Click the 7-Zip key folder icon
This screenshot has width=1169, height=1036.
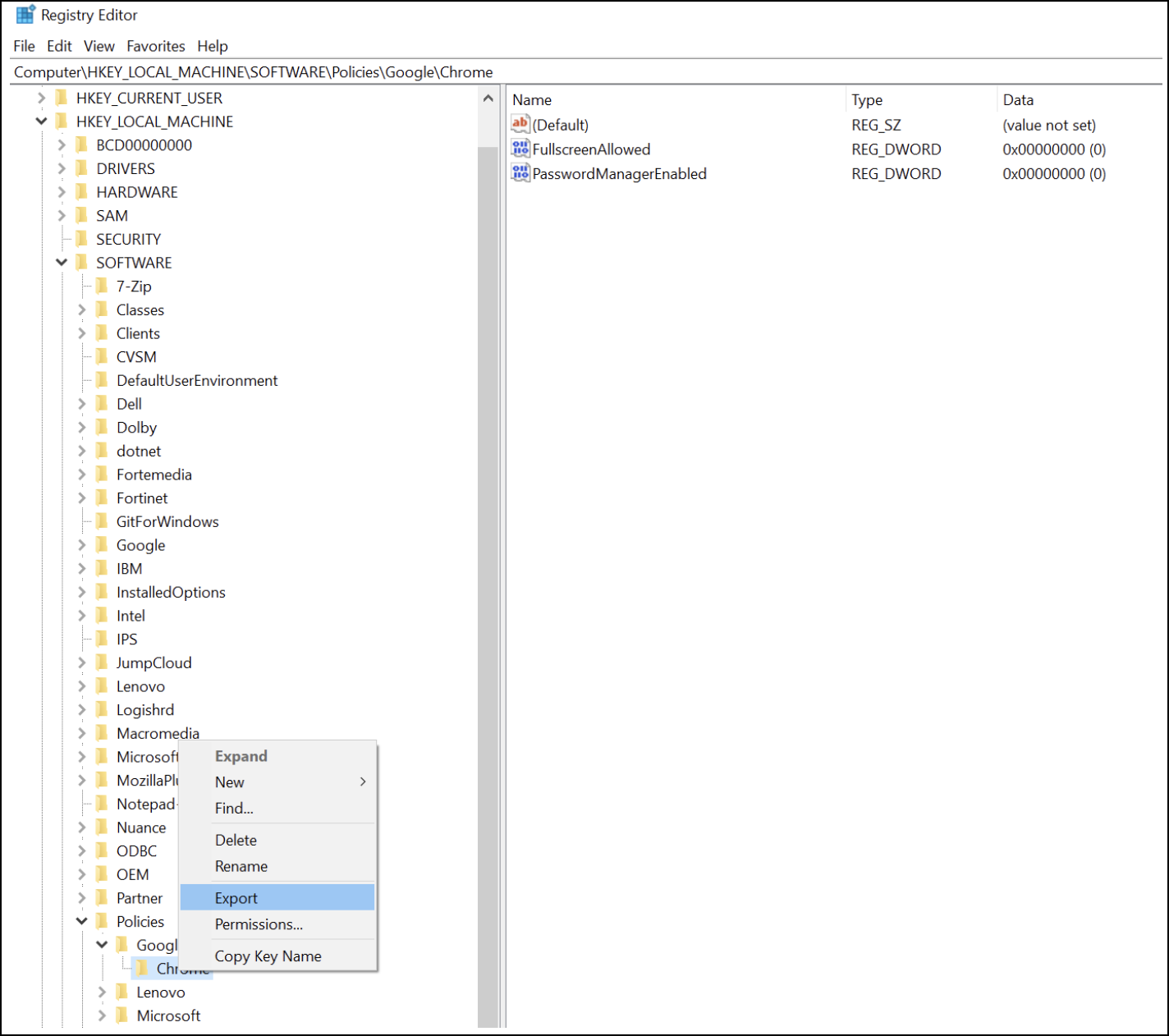[102, 287]
